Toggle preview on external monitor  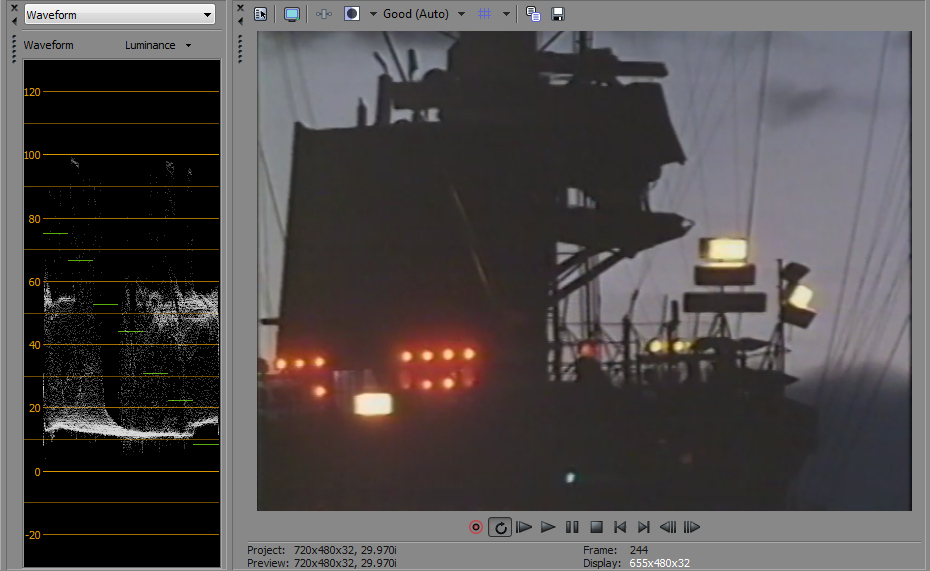coord(292,14)
